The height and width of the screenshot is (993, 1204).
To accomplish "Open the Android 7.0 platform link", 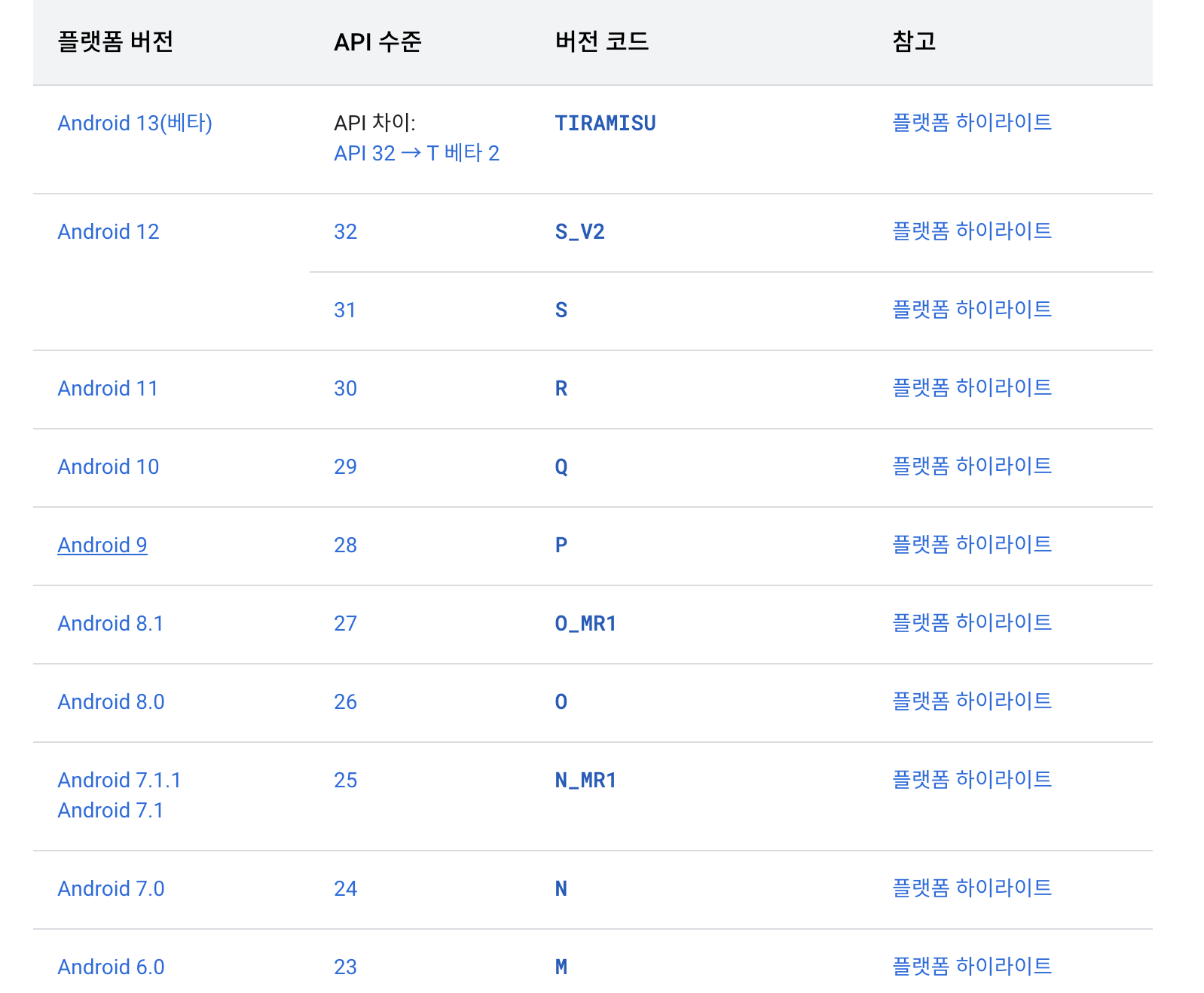I will click(112, 888).
